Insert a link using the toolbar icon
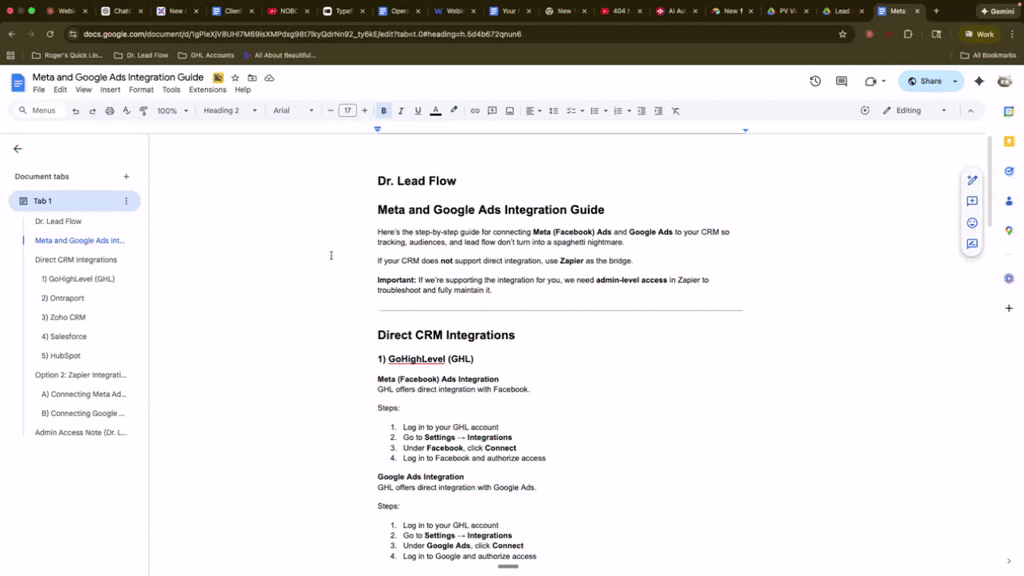This screenshot has height=576, width=1024. (x=474, y=111)
